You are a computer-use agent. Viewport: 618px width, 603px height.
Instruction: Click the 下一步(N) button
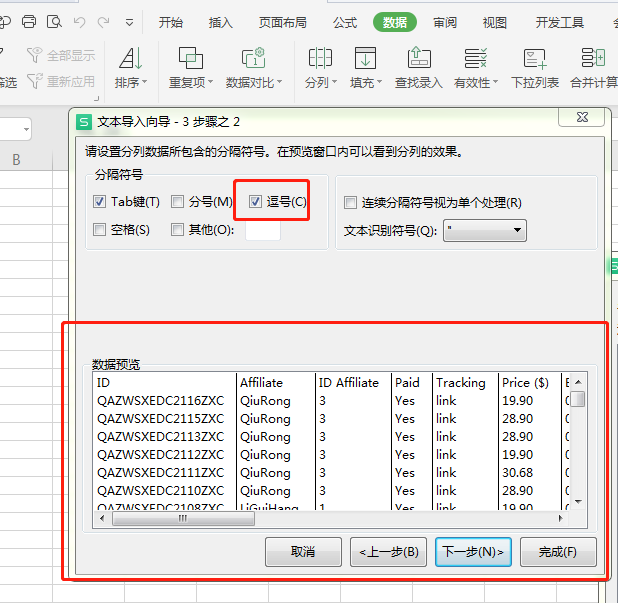(x=473, y=552)
